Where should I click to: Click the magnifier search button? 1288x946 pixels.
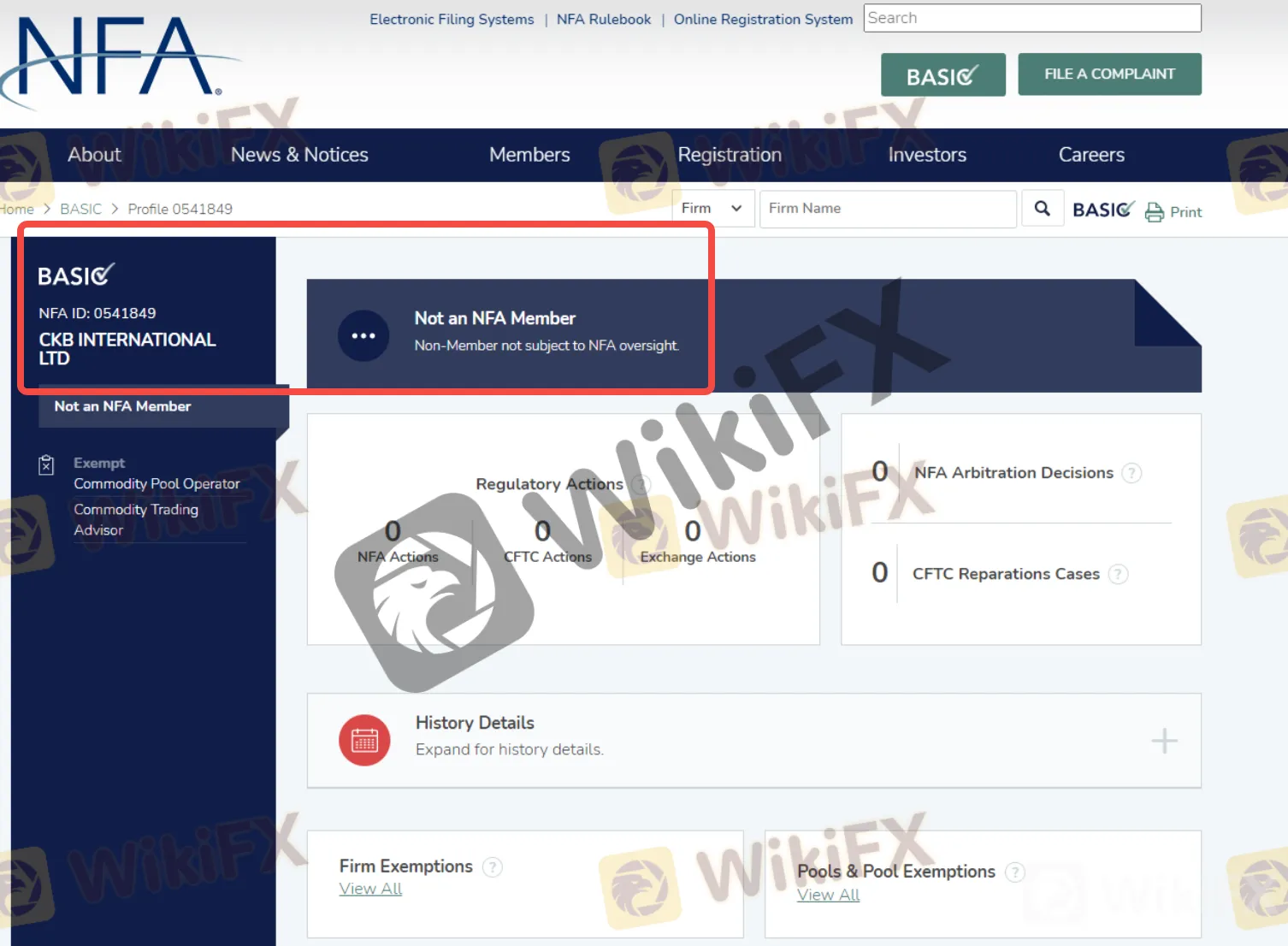pos(1042,209)
